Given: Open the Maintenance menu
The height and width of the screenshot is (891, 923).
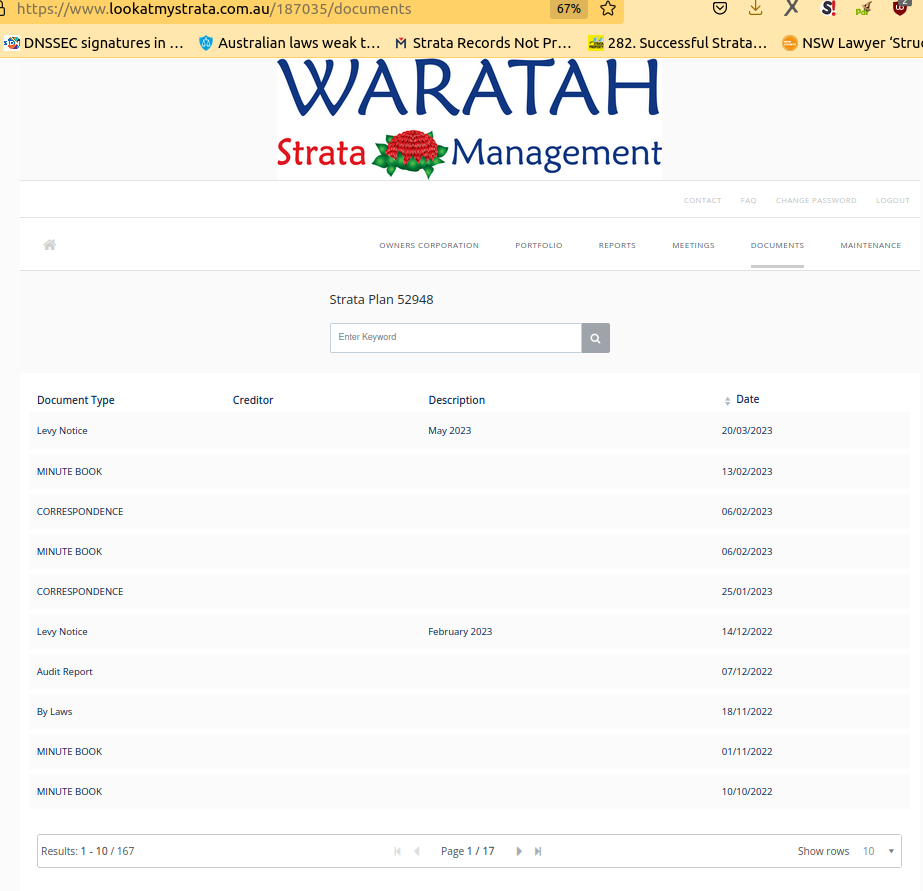Looking at the screenshot, I should [x=871, y=245].
